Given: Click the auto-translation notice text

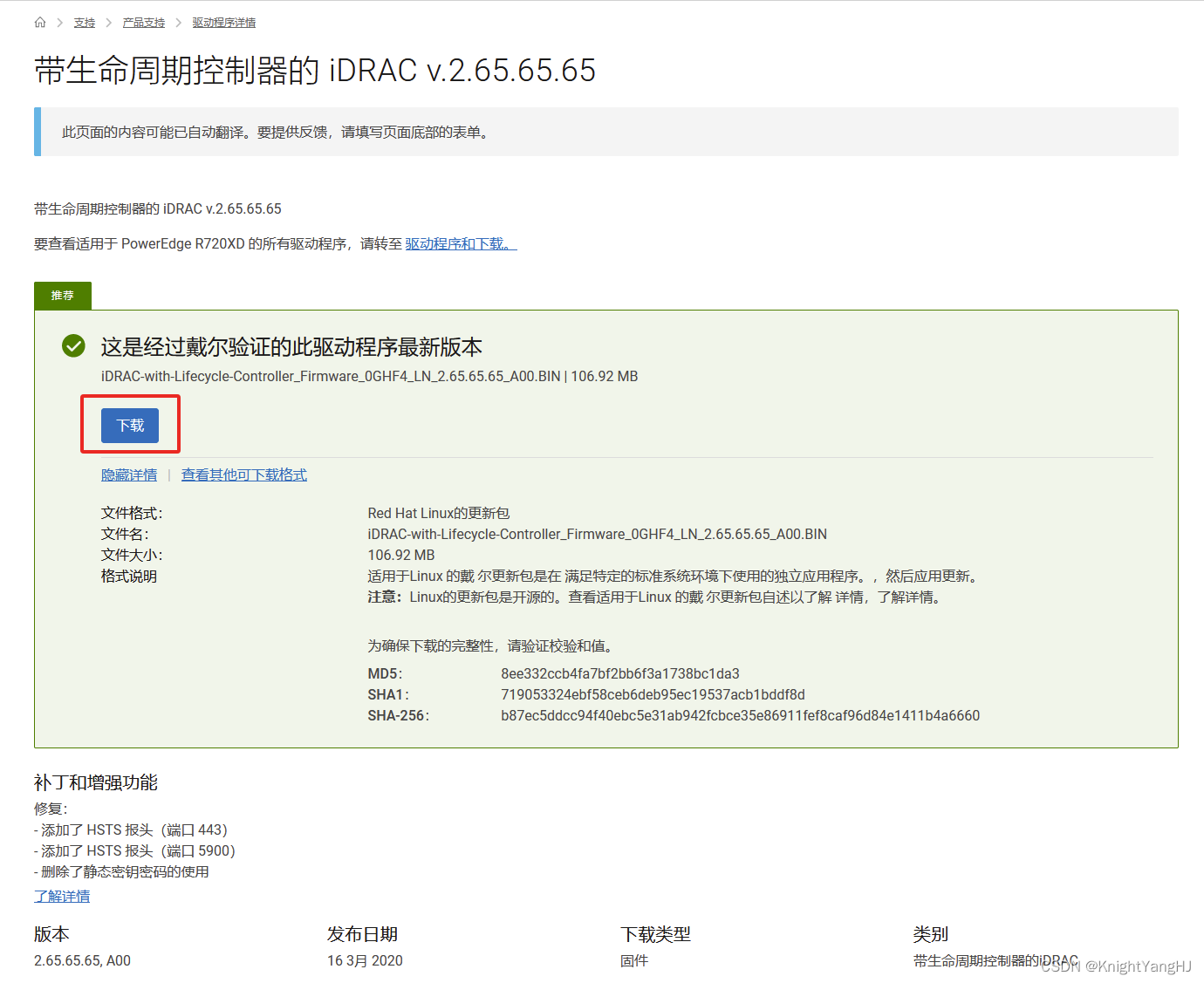Looking at the screenshot, I should coord(277,133).
